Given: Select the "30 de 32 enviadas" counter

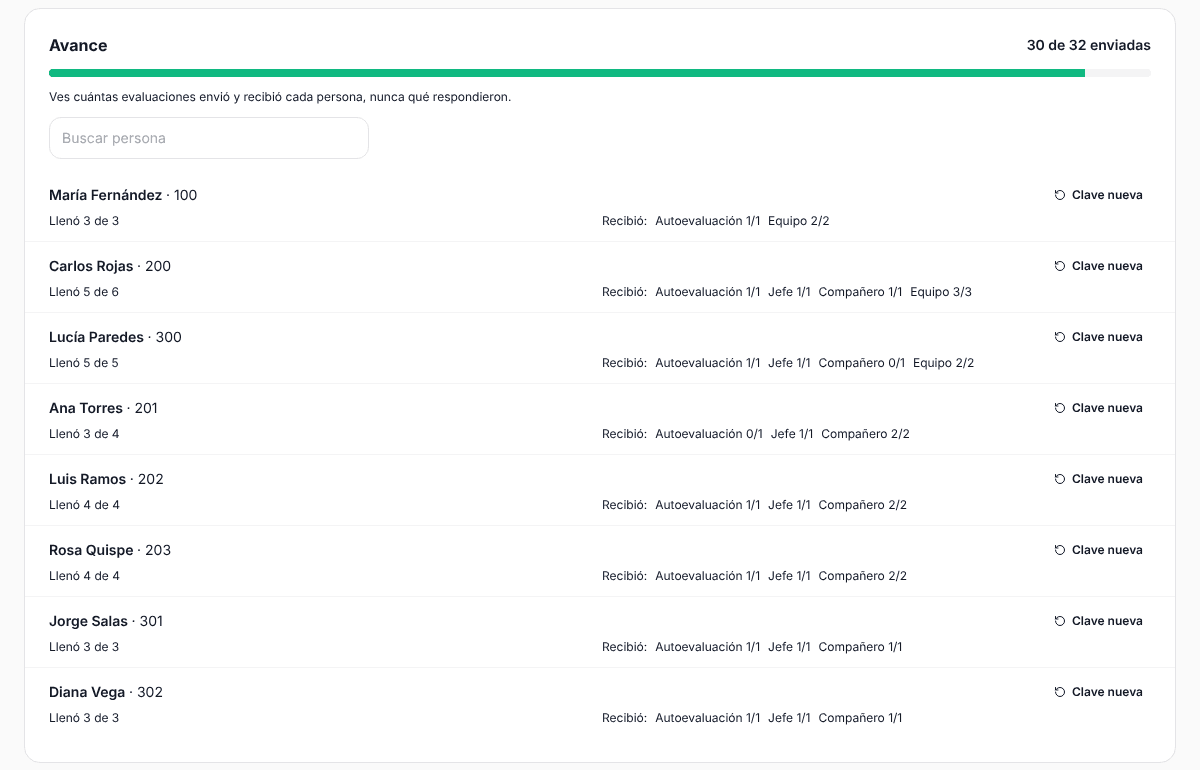Looking at the screenshot, I should 1089,45.
